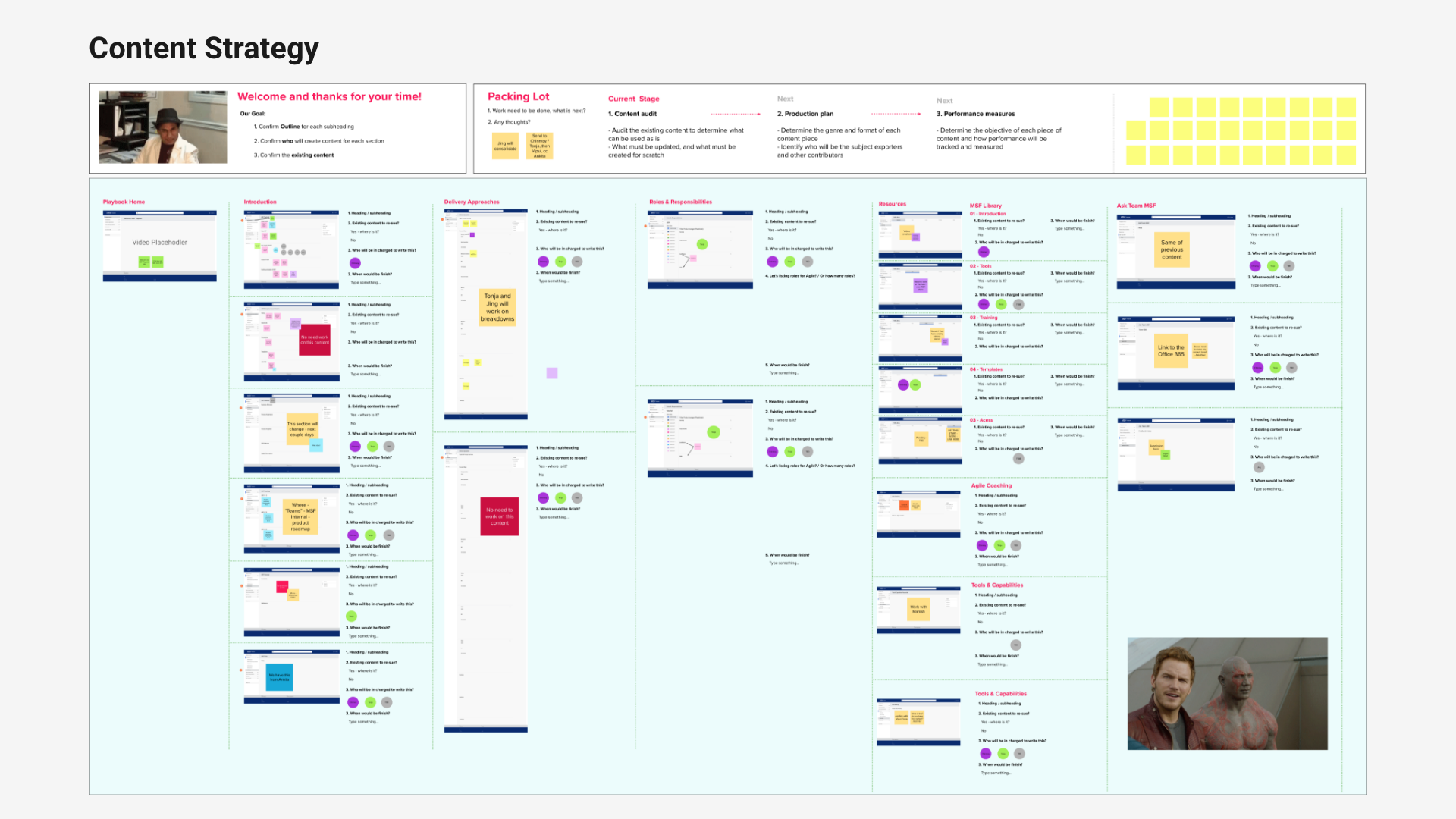Select the '1. Content audit' stage label
Image resolution: width=1456 pixels, height=819 pixels.
(632, 114)
